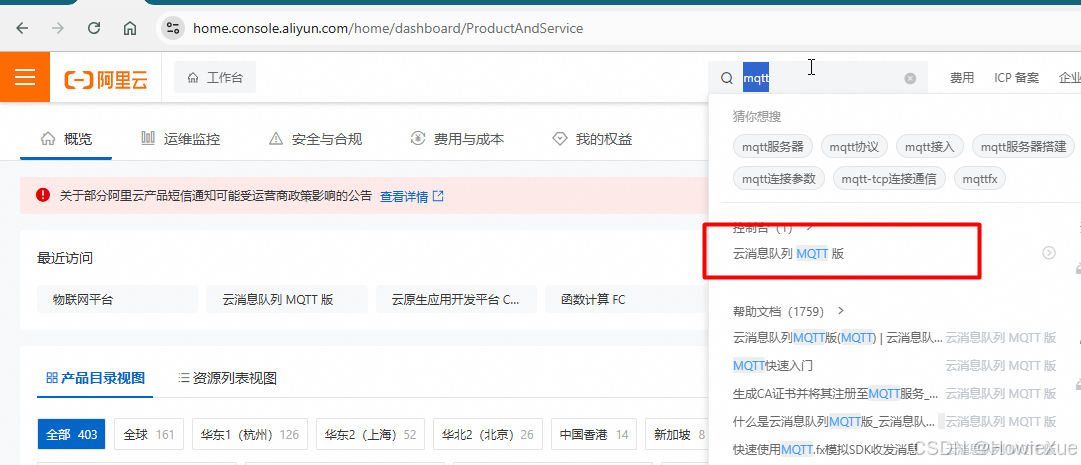The image size is (1081, 465).
Task: Switch to the 我的权益 tab
Action: click(592, 139)
